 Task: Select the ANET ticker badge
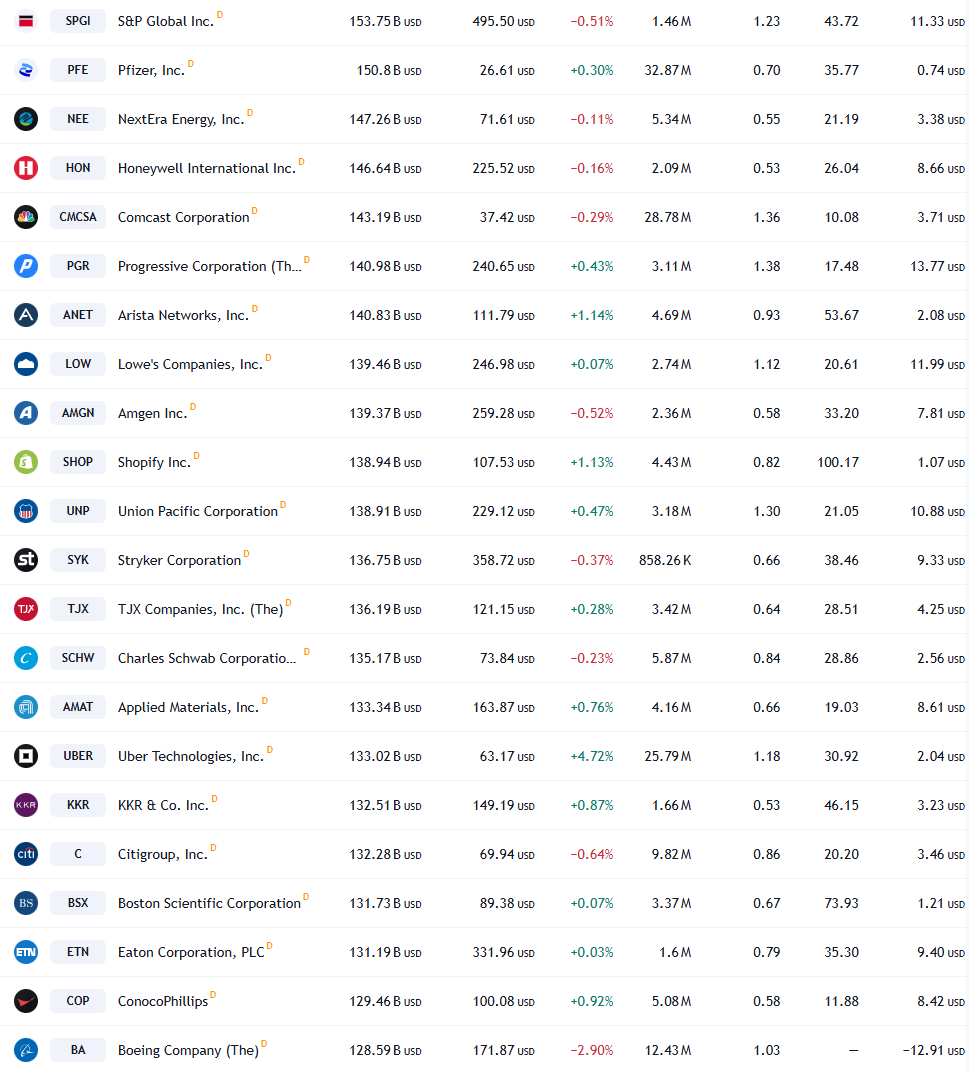[x=78, y=315]
